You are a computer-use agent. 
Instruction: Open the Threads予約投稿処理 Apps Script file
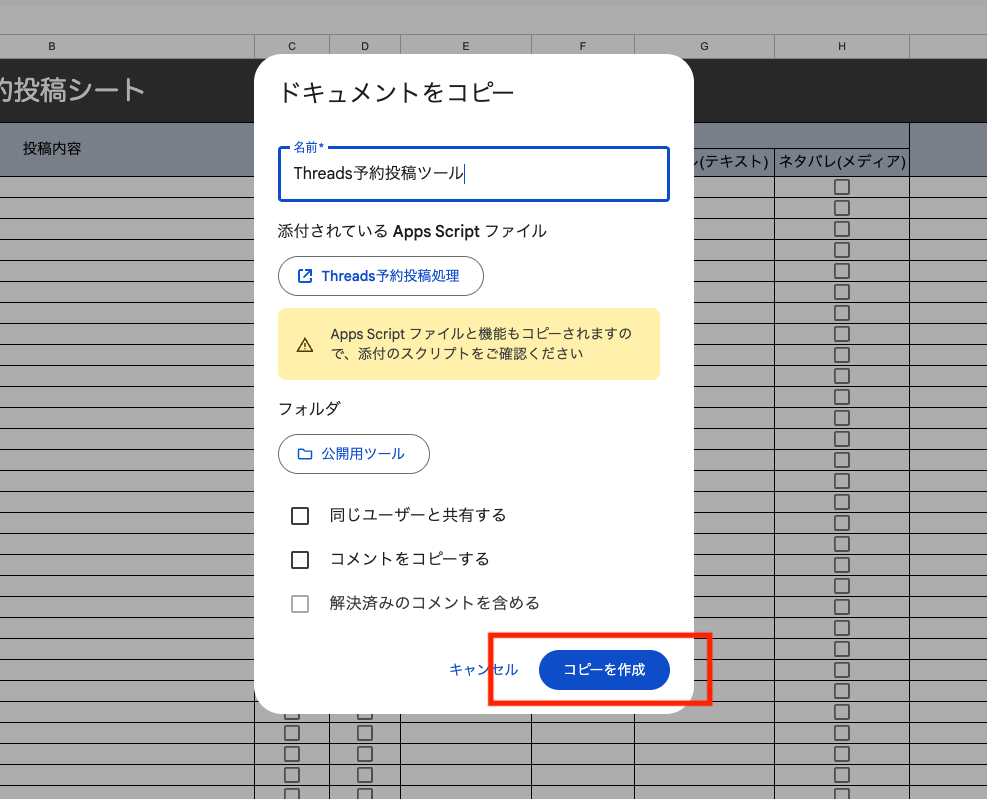tap(381, 276)
